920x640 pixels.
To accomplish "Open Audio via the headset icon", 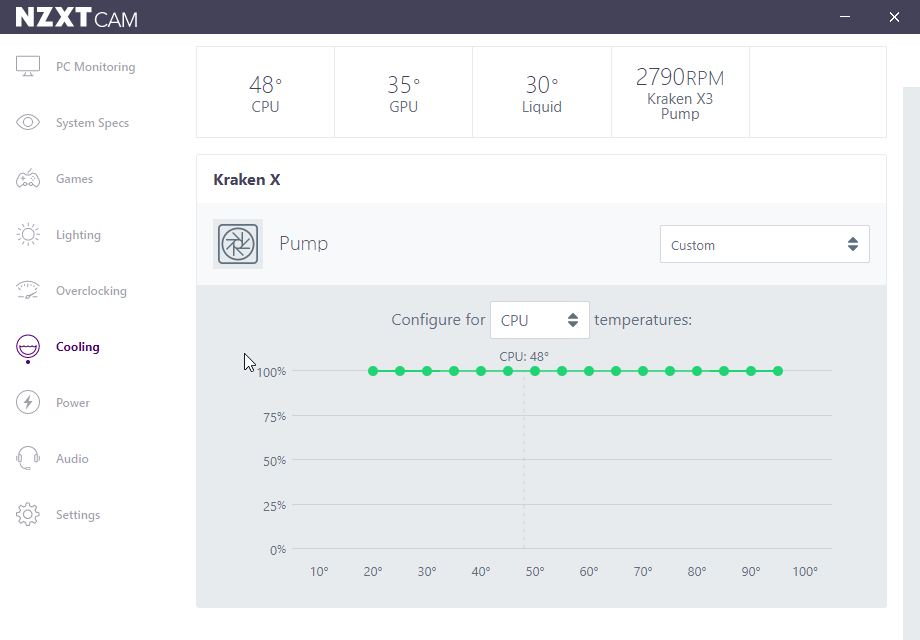I will pyautogui.click(x=28, y=459).
